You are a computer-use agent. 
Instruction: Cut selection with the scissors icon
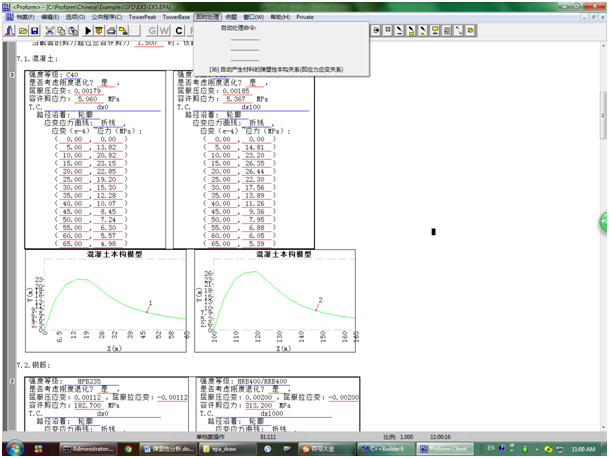pyautogui.click(x=50, y=30)
